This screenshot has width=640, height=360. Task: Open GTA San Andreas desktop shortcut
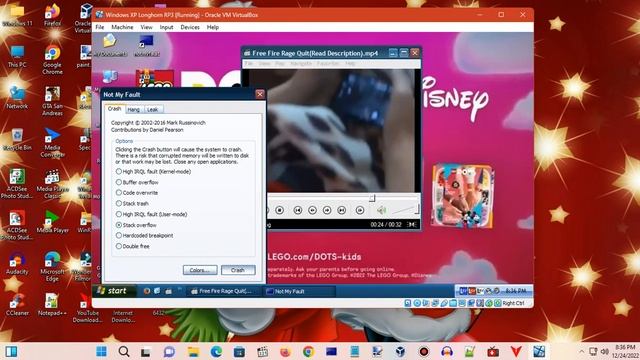(52, 101)
